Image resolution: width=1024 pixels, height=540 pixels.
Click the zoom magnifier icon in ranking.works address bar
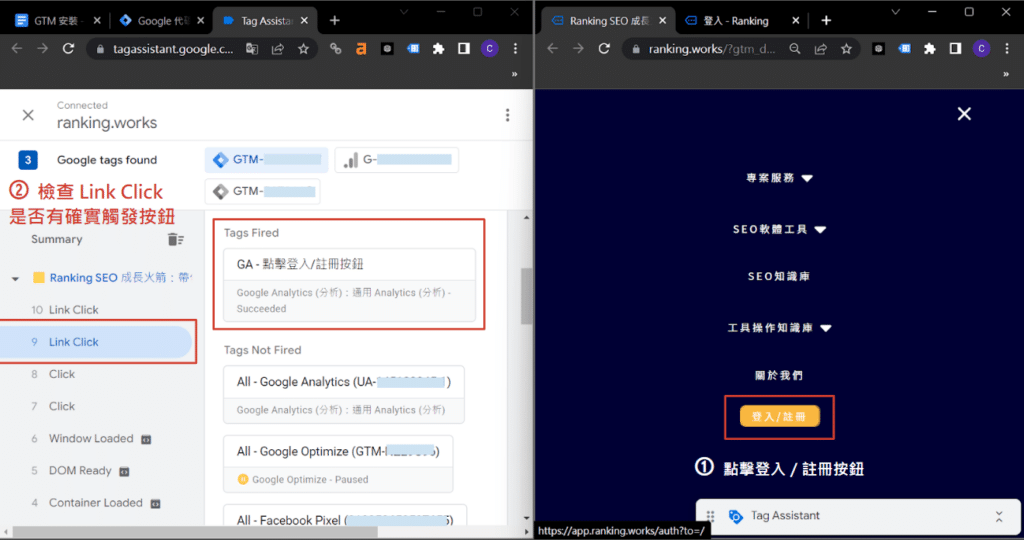pos(794,48)
